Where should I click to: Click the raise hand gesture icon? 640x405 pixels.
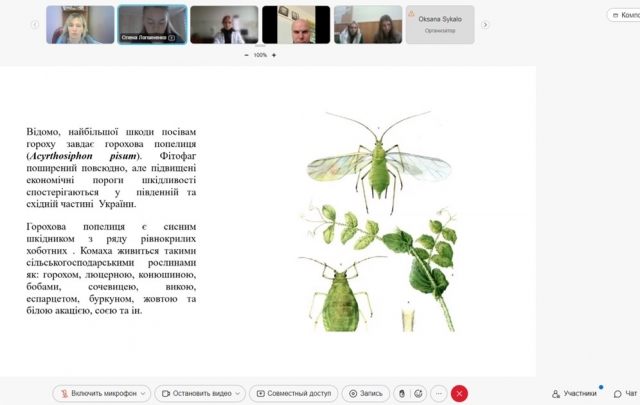click(x=402, y=394)
